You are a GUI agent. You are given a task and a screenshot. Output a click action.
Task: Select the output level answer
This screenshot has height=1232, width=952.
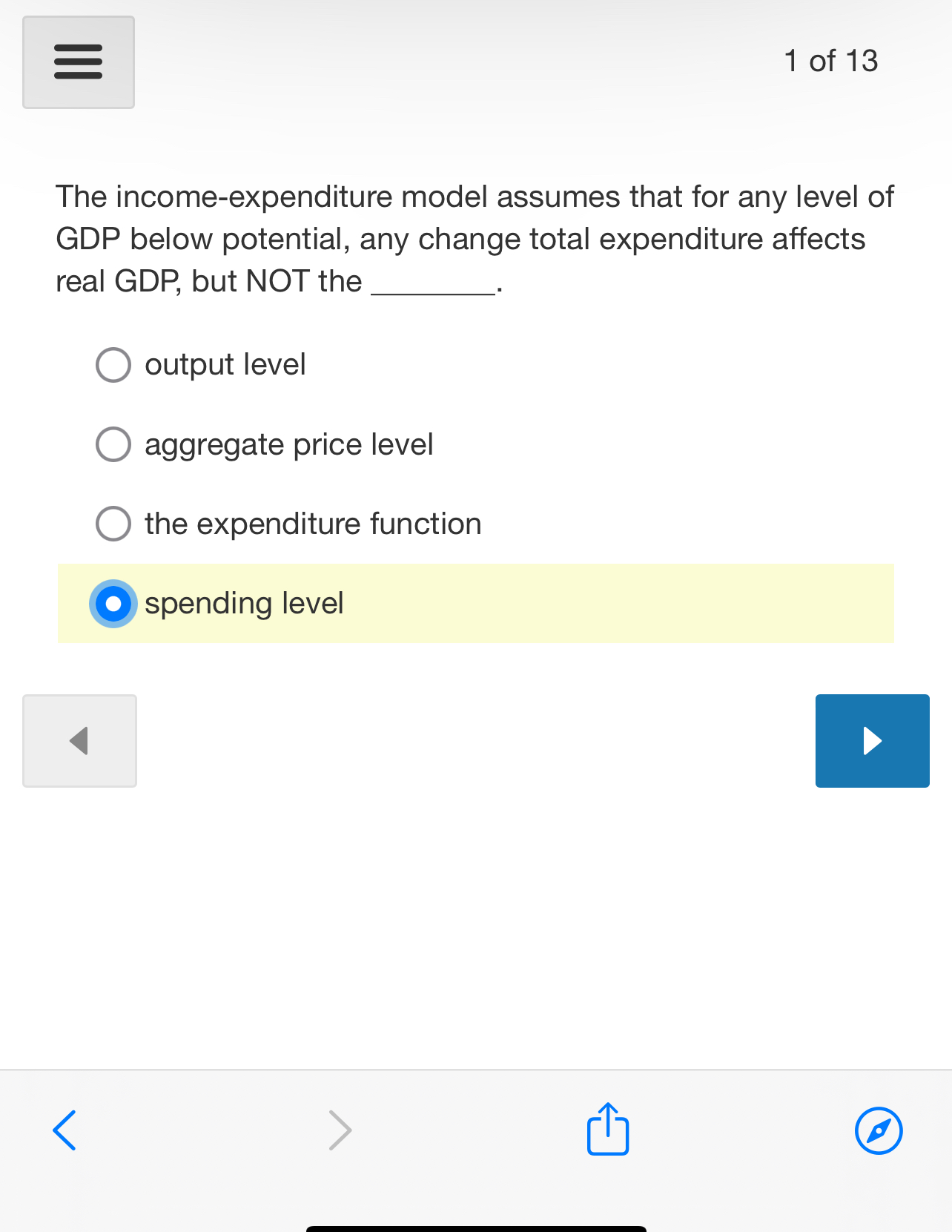(113, 364)
